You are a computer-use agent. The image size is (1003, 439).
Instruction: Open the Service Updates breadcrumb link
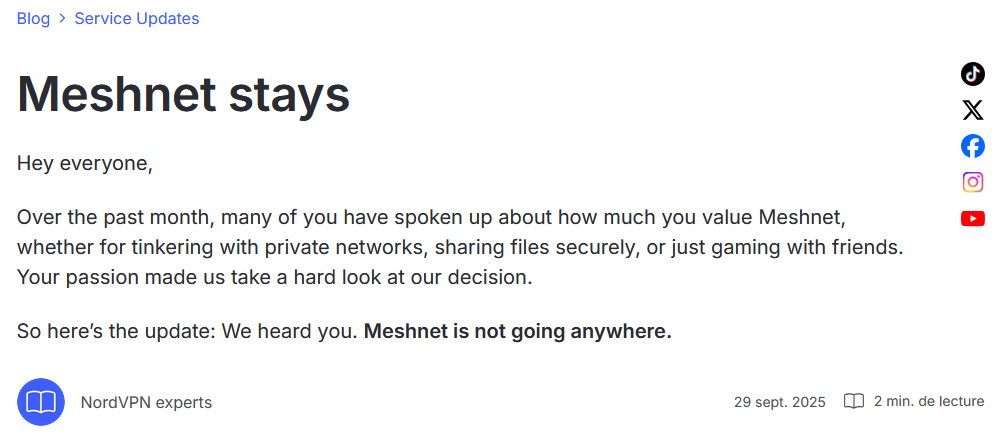pyautogui.click(x=136, y=18)
